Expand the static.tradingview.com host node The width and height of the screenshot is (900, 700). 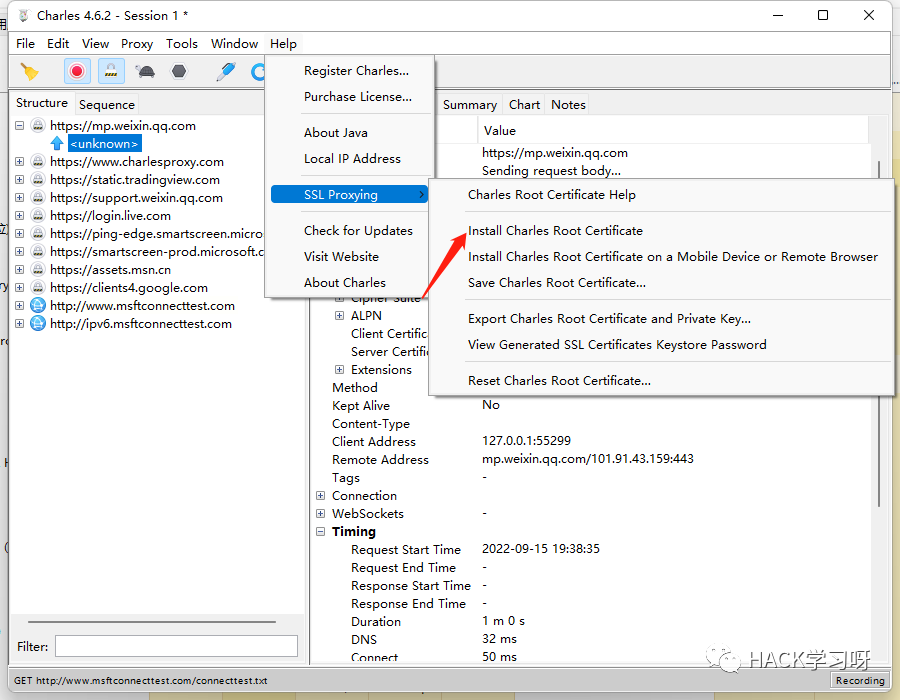20,180
